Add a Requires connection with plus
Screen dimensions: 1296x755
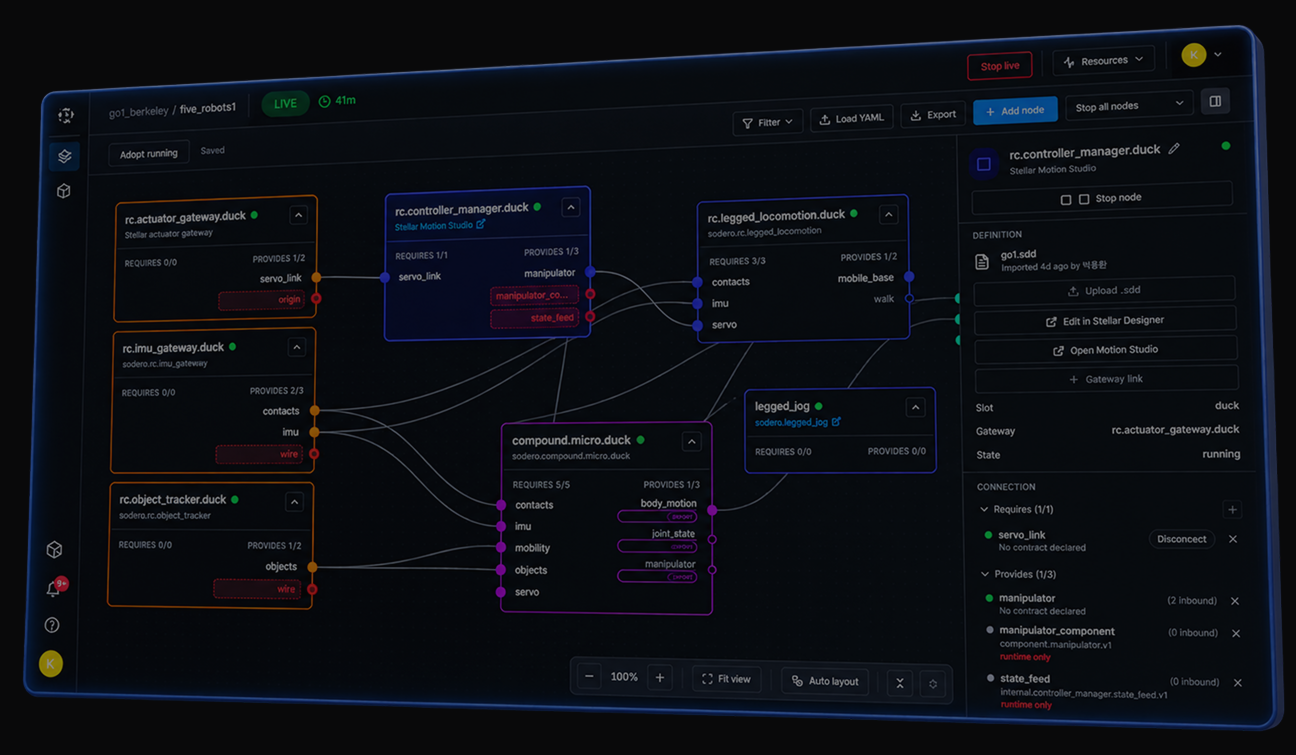point(1232,510)
